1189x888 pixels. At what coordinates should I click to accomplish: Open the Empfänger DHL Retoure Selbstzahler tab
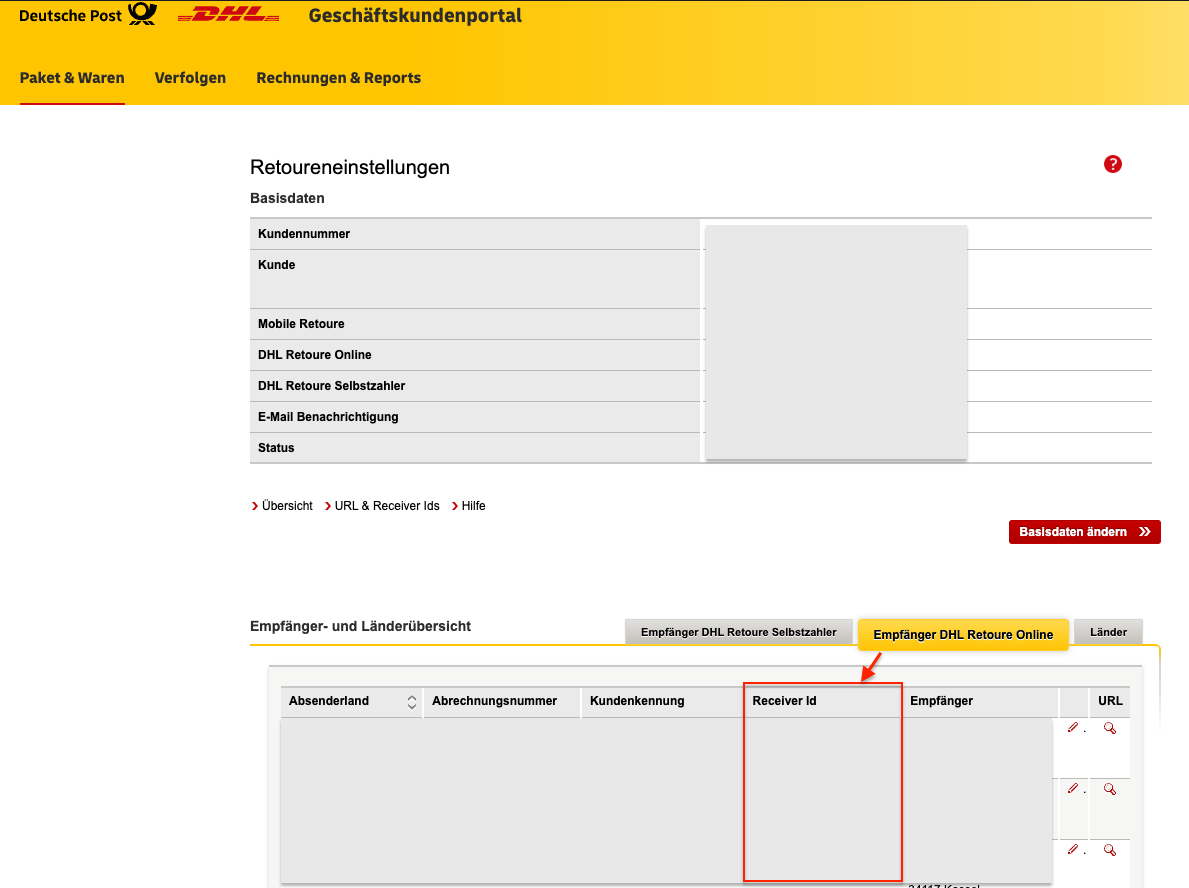point(738,631)
